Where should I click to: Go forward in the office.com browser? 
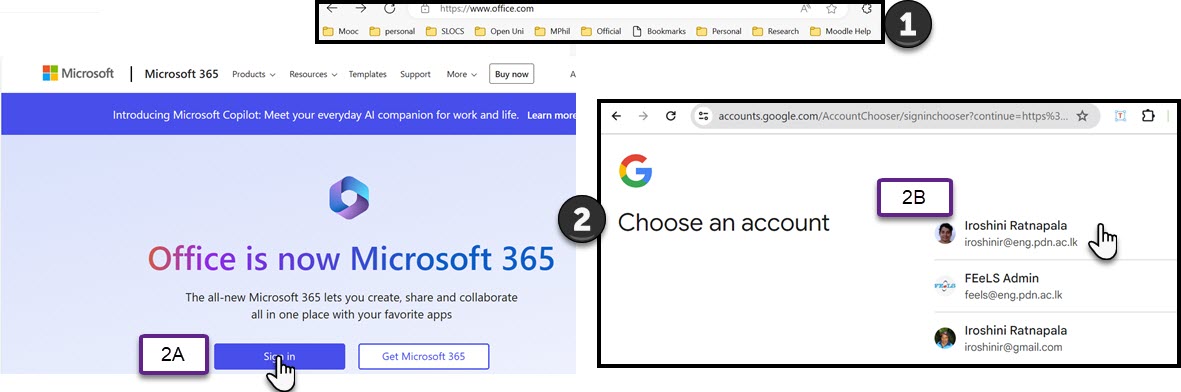pyautogui.click(x=361, y=8)
